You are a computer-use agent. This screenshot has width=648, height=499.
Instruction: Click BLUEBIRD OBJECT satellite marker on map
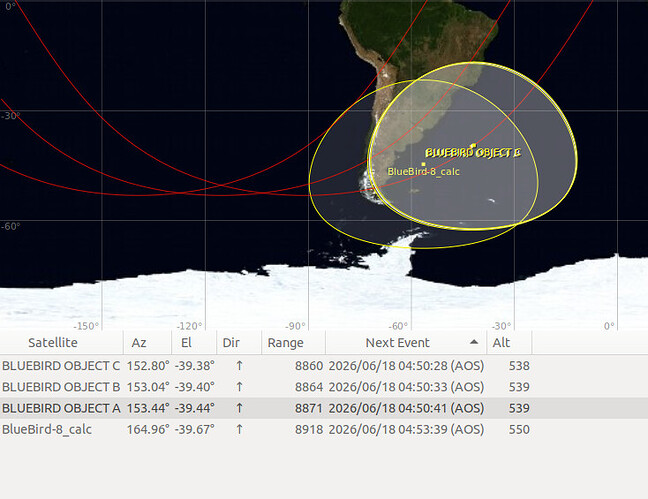[x=474, y=145]
